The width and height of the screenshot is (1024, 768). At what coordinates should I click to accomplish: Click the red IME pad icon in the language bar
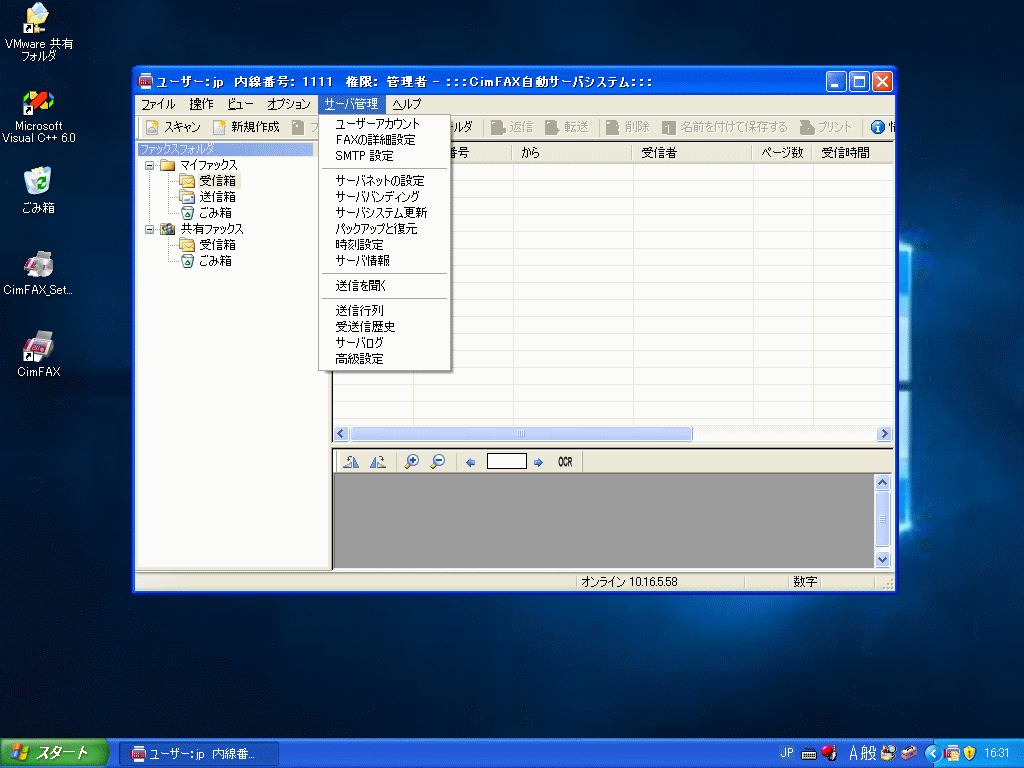829,753
